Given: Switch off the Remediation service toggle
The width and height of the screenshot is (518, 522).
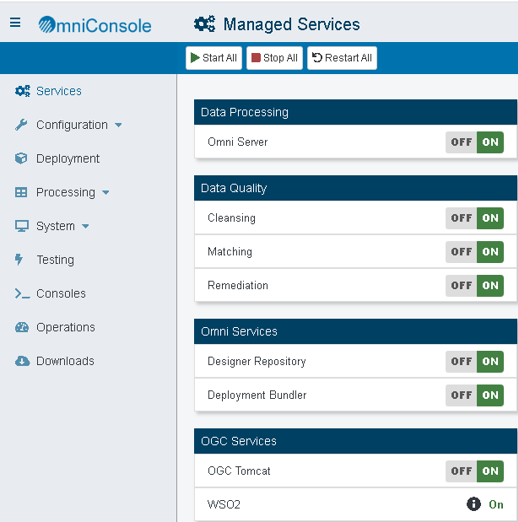Looking at the screenshot, I should 474,285.
